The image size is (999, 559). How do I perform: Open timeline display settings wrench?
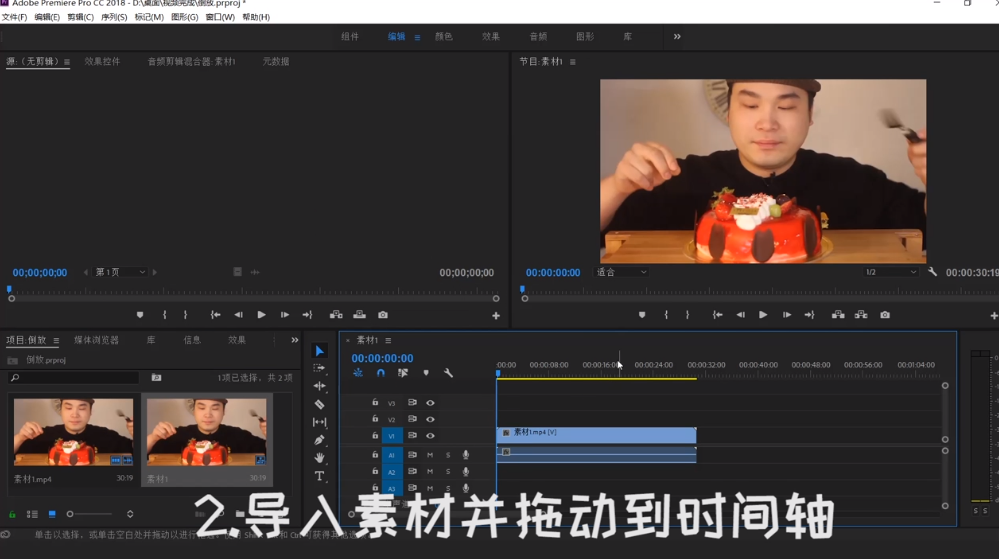[x=449, y=373]
